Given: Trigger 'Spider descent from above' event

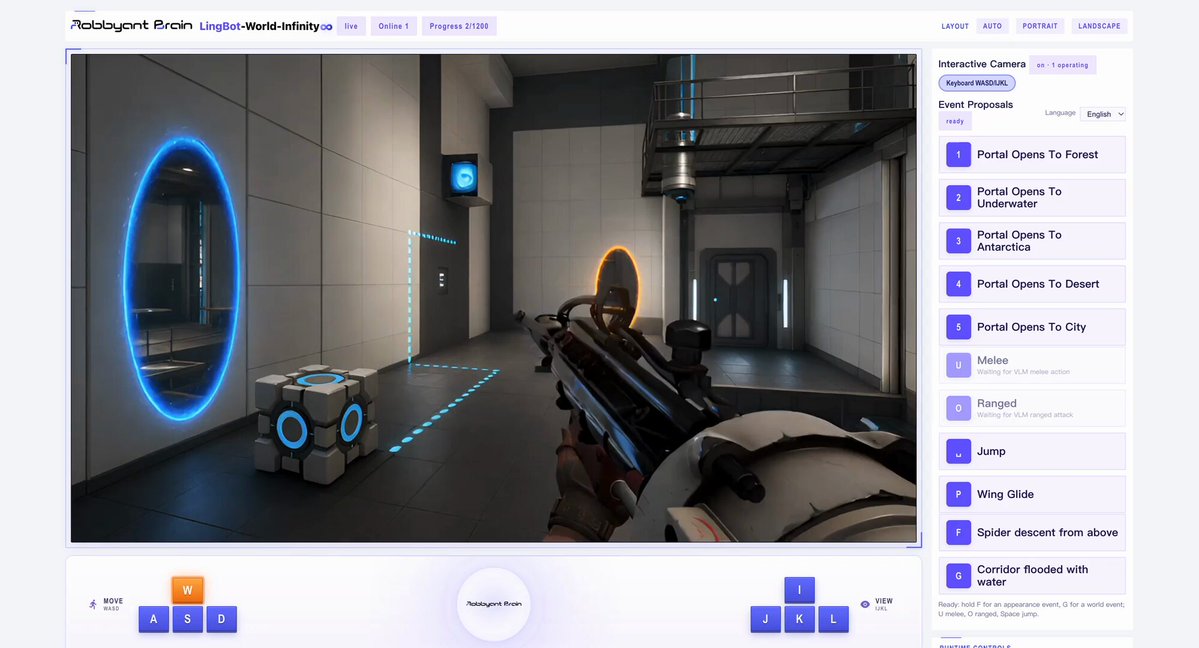Looking at the screenshot, I should click(1032, 532).
